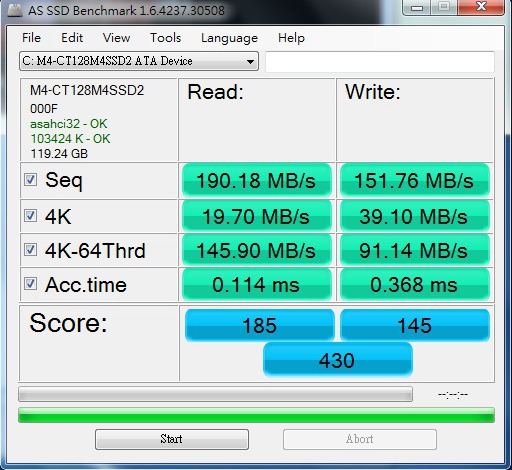512x470 pixels.
Task: Maximize the benchmark window
Action: (444, 7)
